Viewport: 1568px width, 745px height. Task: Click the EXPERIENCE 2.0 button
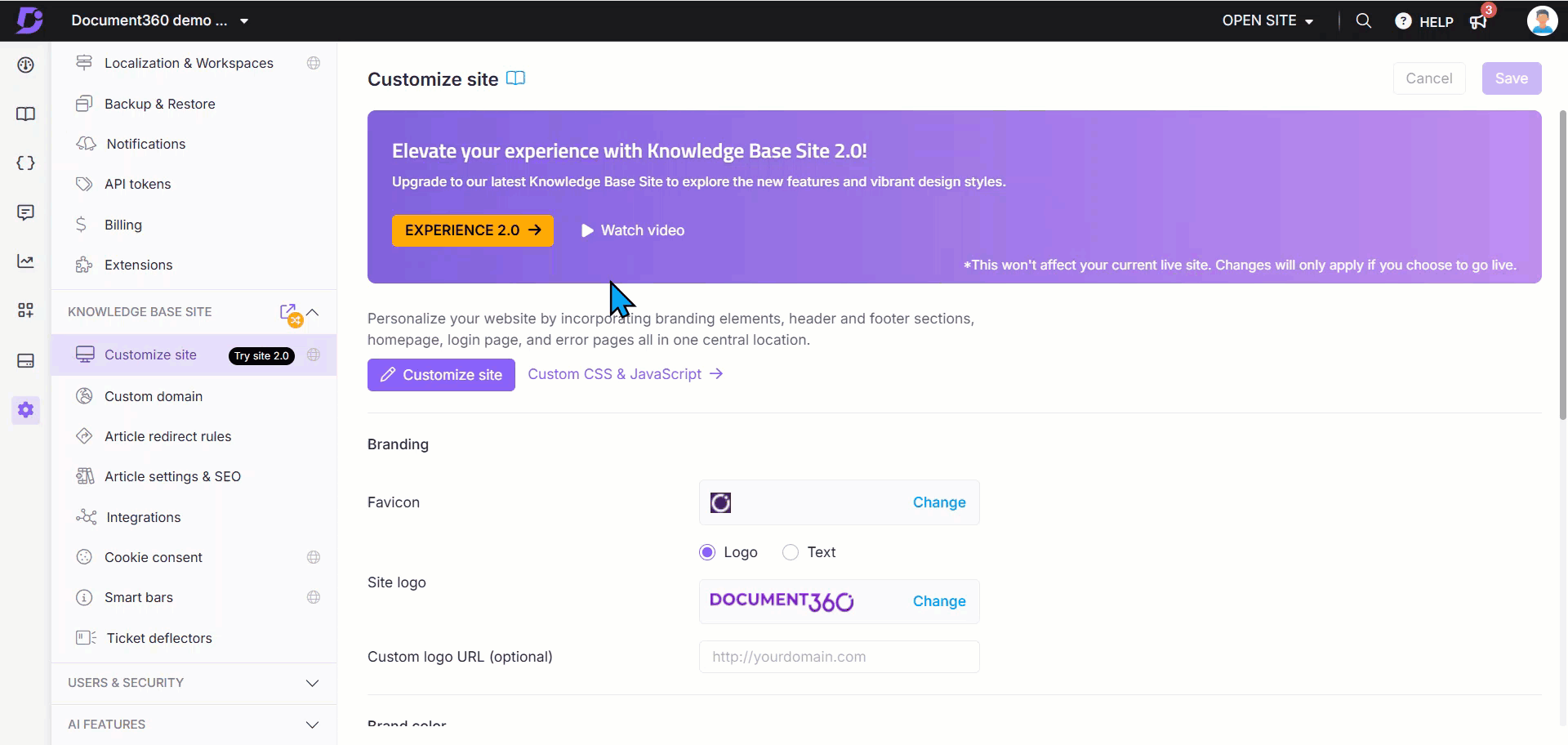[x=473, y=230]
